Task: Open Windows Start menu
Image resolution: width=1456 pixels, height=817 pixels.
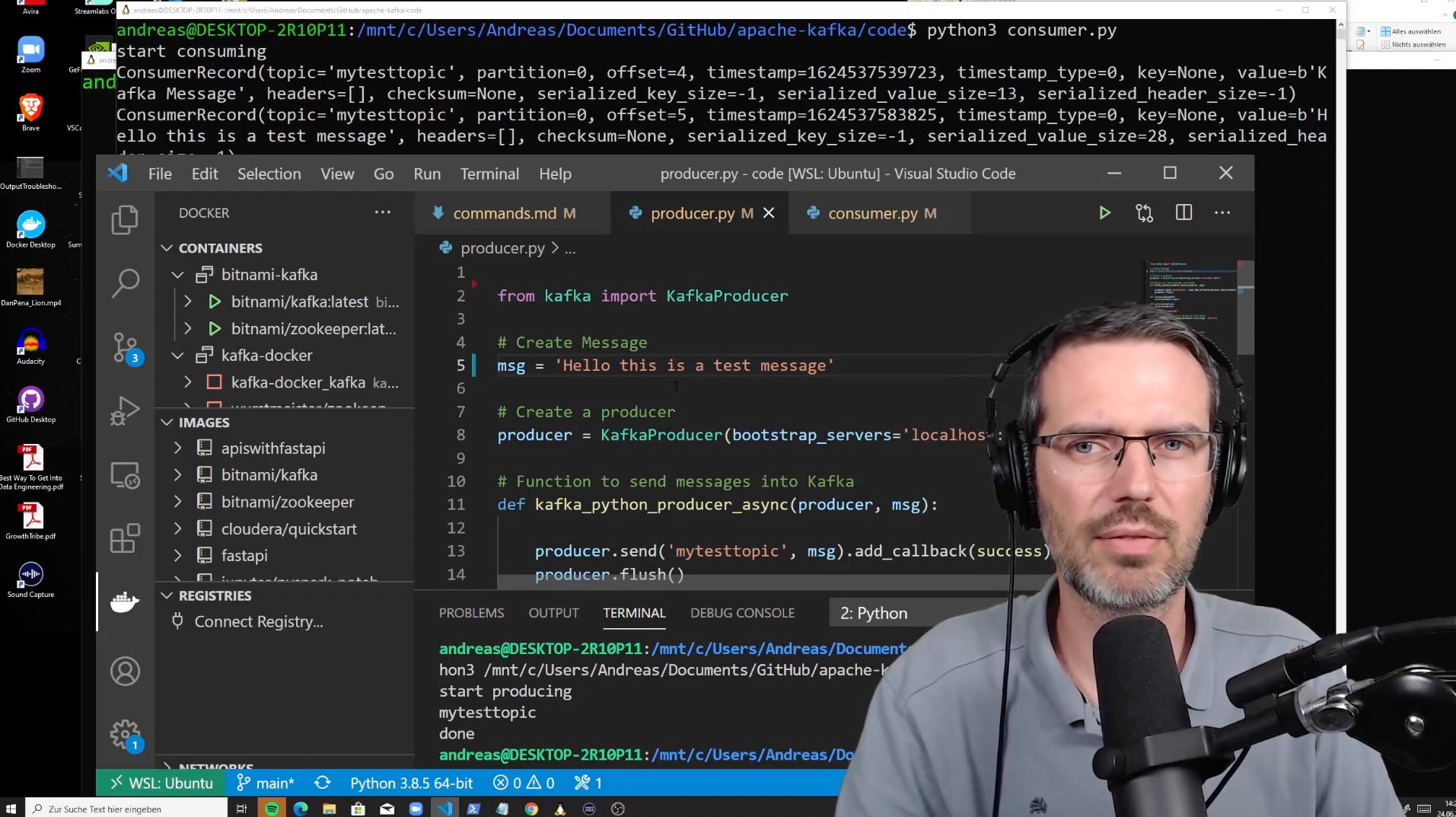Action: [x=11, y=809]
